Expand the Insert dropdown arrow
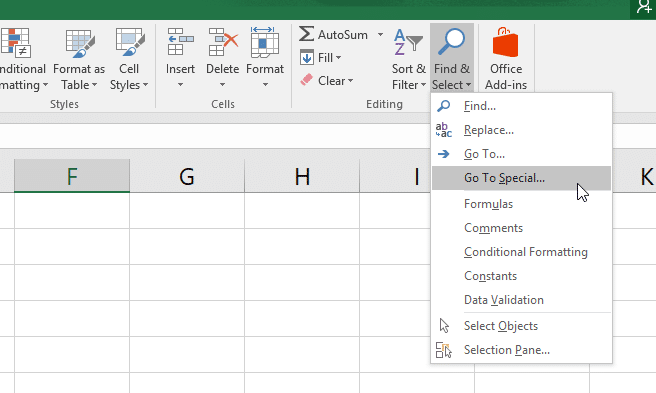656x393 pixels. 180,85
